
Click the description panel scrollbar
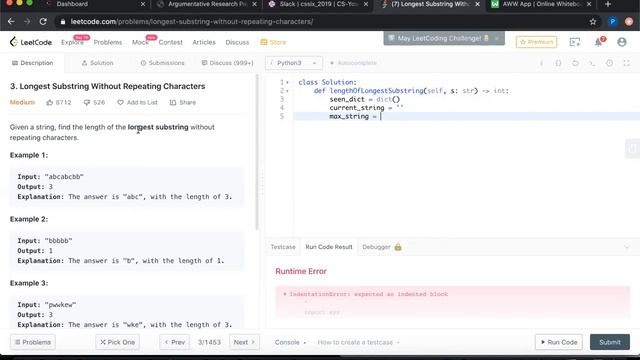[257, 152]
